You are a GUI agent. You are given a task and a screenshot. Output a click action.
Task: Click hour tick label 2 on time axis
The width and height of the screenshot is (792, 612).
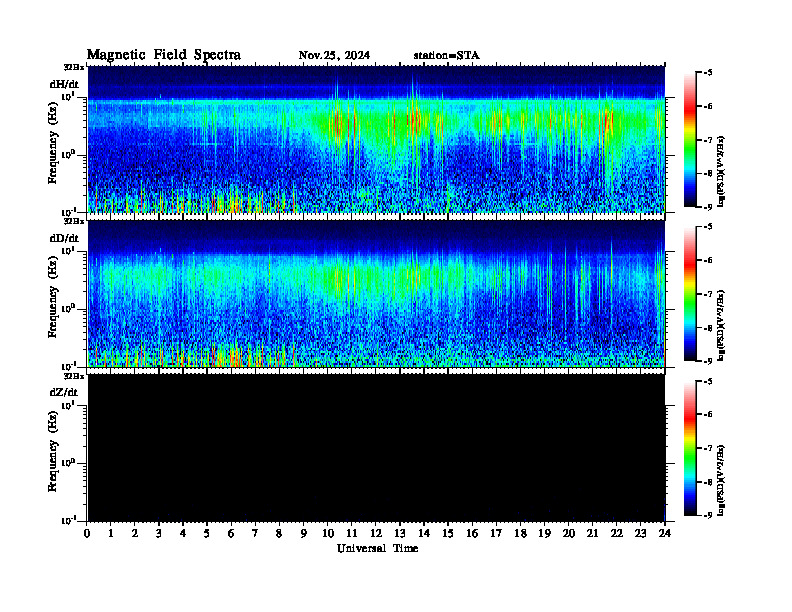(x=135, y=534)
